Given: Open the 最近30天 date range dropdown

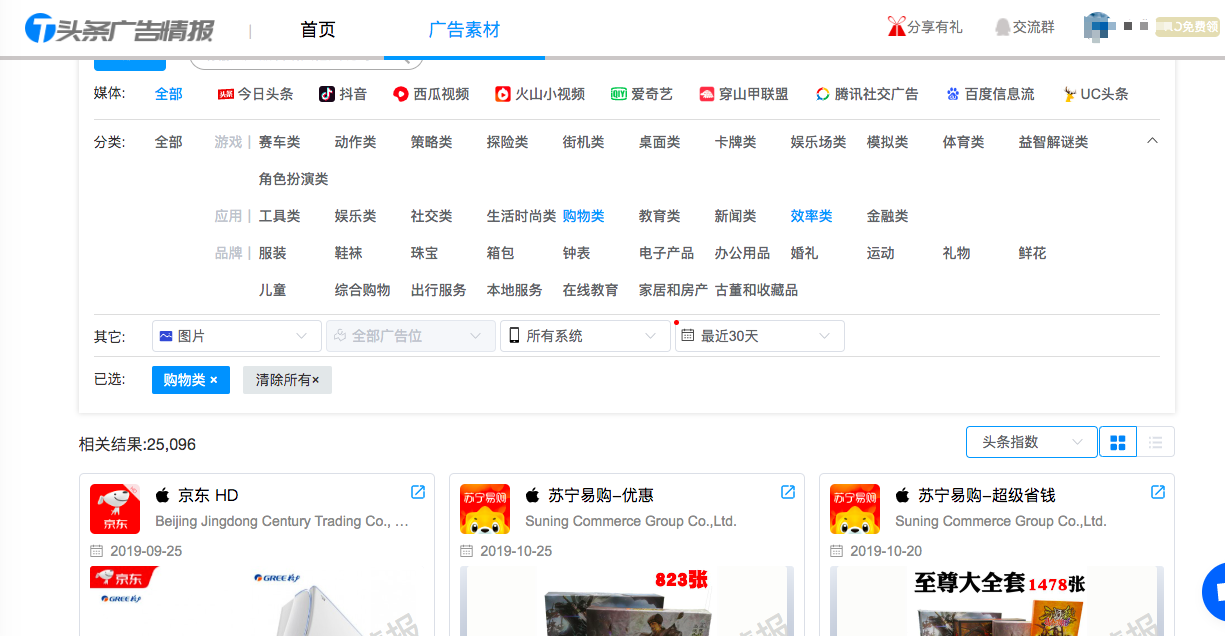Looking at the screenshot, I should (759, 336).
